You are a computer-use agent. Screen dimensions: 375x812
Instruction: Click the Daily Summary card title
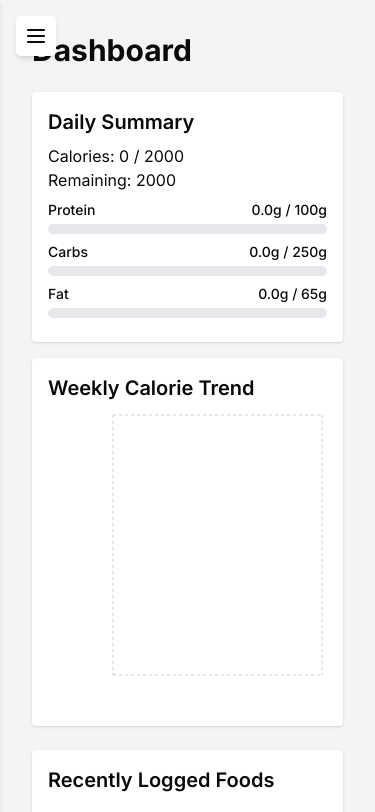pos(121,122)
